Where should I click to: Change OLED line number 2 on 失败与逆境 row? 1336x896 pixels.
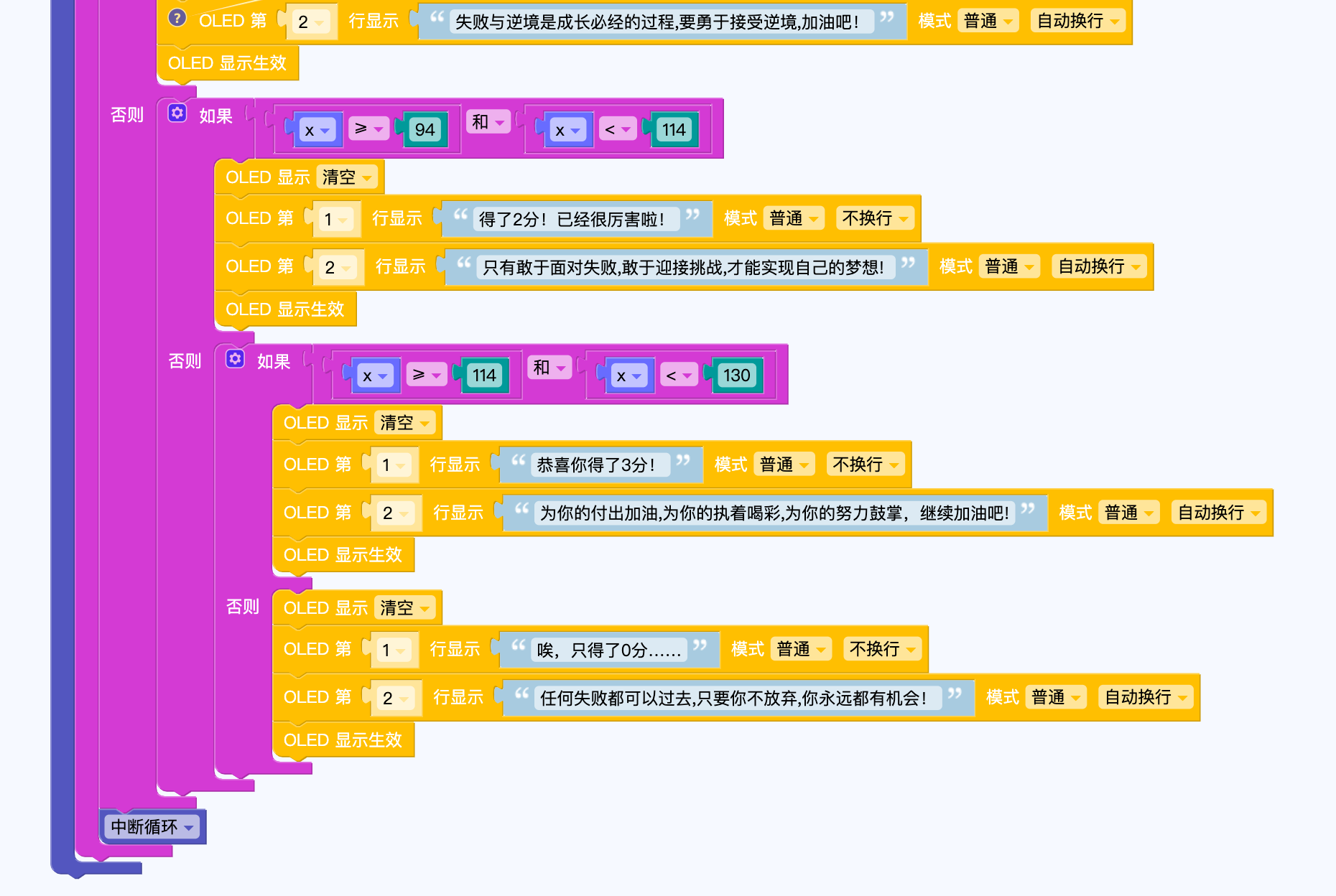coord(311,22)
